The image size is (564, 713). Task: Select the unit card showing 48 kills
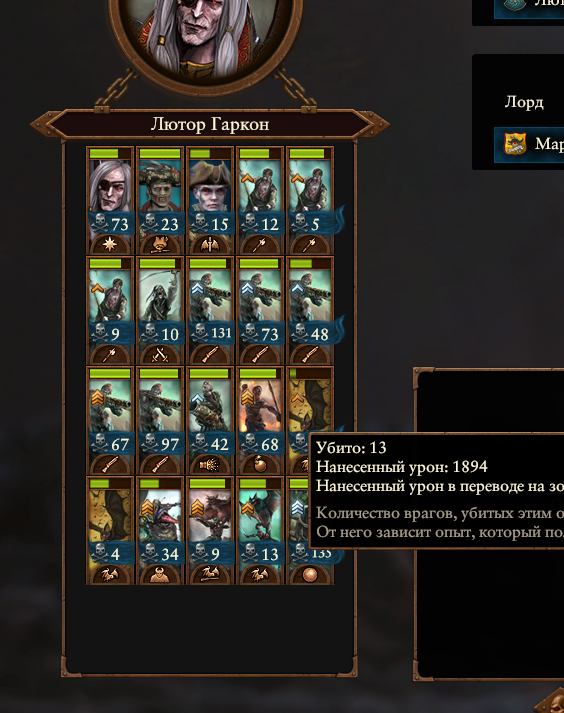click(310, 310)
